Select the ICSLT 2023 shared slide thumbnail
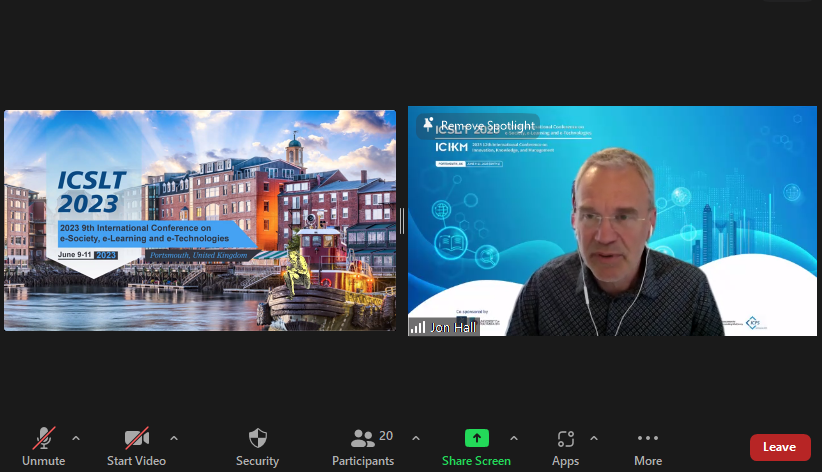822x472 pixels. (200, 220)
